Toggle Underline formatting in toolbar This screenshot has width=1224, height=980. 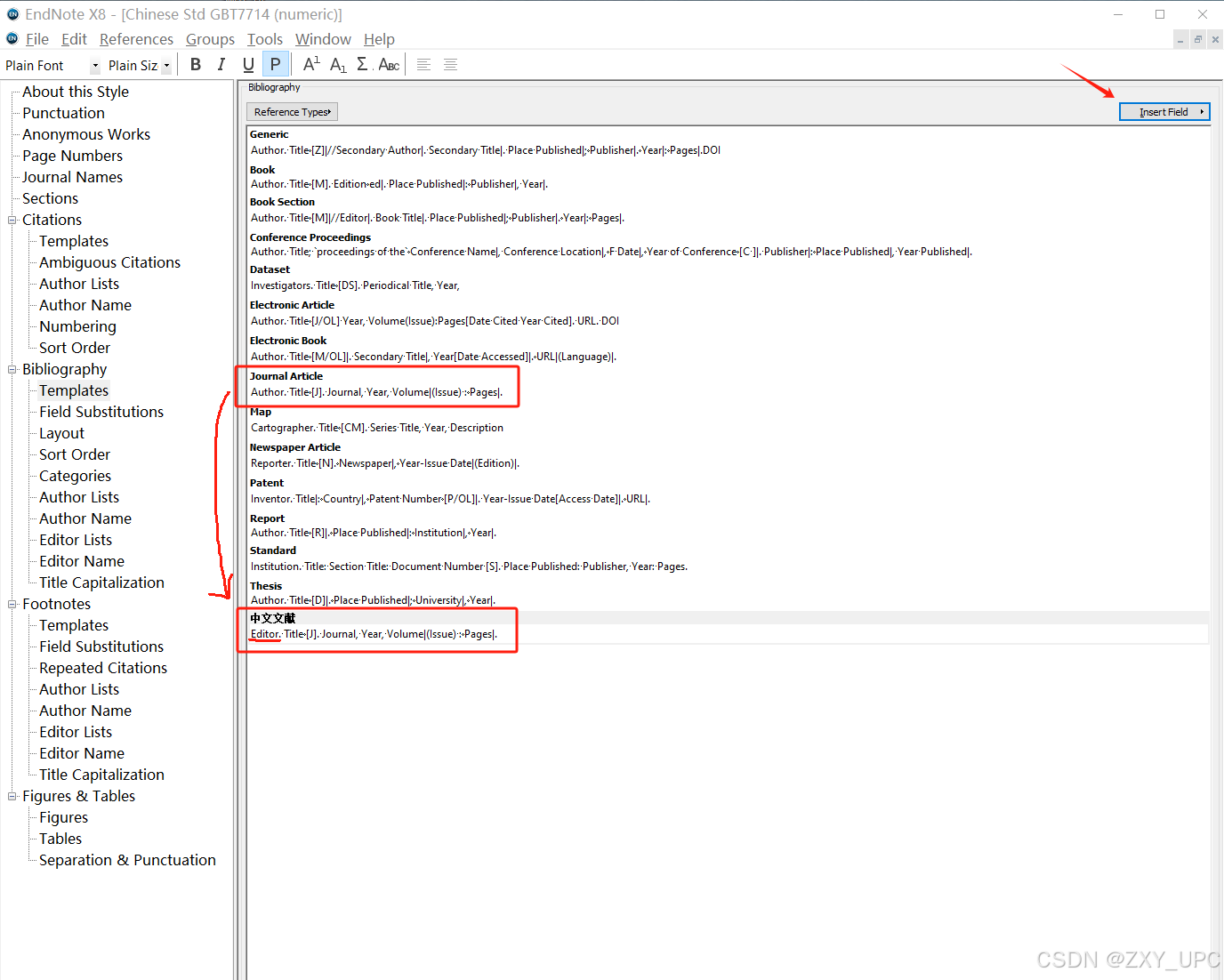click(248, 64)
